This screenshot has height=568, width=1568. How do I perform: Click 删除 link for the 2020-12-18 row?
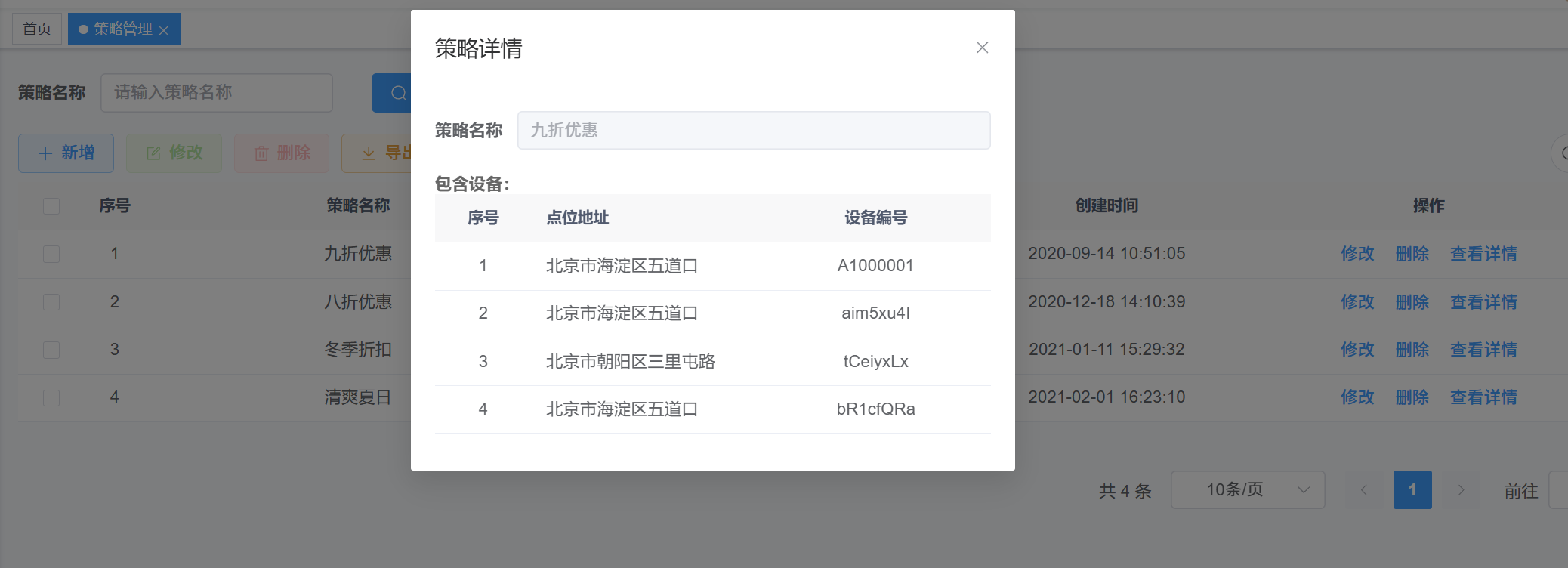pyautogui.click(x=1412, y=302)
